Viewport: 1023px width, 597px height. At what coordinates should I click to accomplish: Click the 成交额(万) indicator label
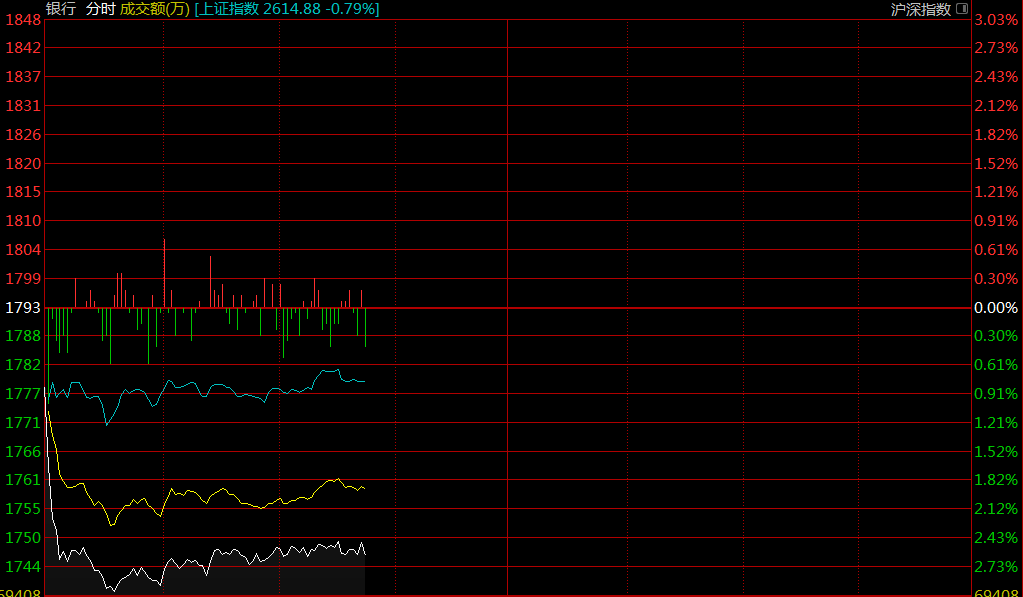[154, 9]
